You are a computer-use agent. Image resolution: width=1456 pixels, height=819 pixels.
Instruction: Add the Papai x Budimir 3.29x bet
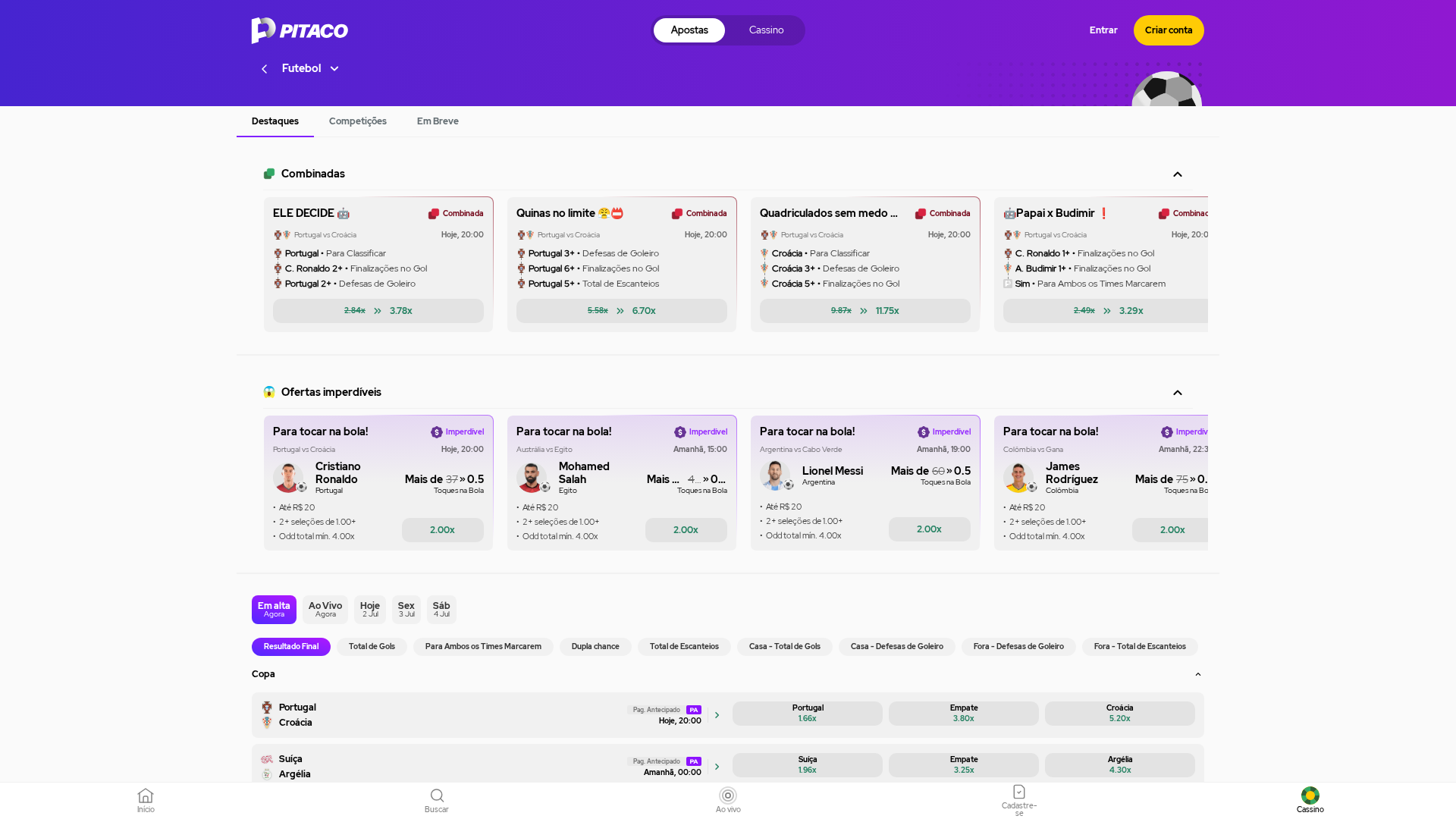1106,311
